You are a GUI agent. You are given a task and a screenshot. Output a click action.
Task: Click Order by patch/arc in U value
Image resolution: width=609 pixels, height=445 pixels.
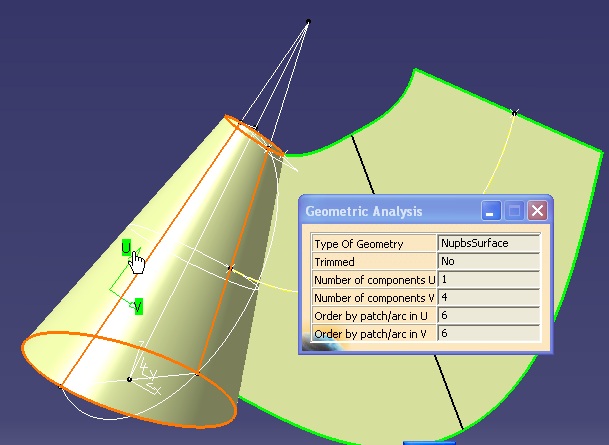point(489,315)
